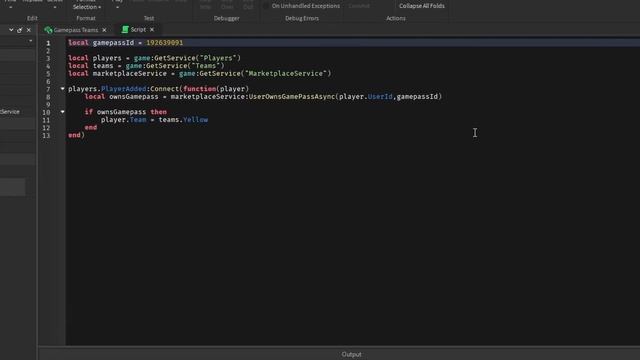Click the Team property on line 11

pyautogui.click(x=138, y=120)
